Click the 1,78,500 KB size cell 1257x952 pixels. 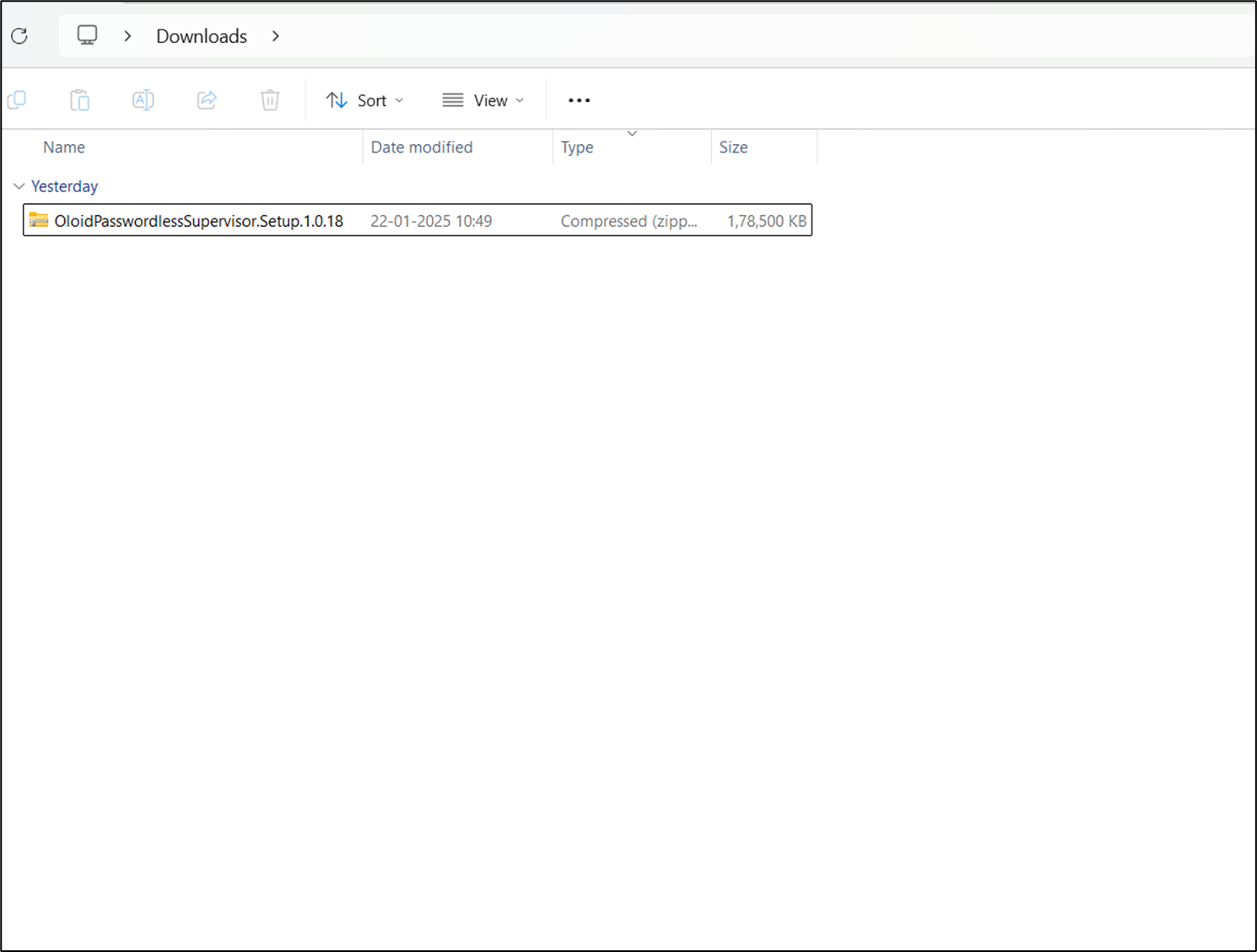(x=767, y=221)
